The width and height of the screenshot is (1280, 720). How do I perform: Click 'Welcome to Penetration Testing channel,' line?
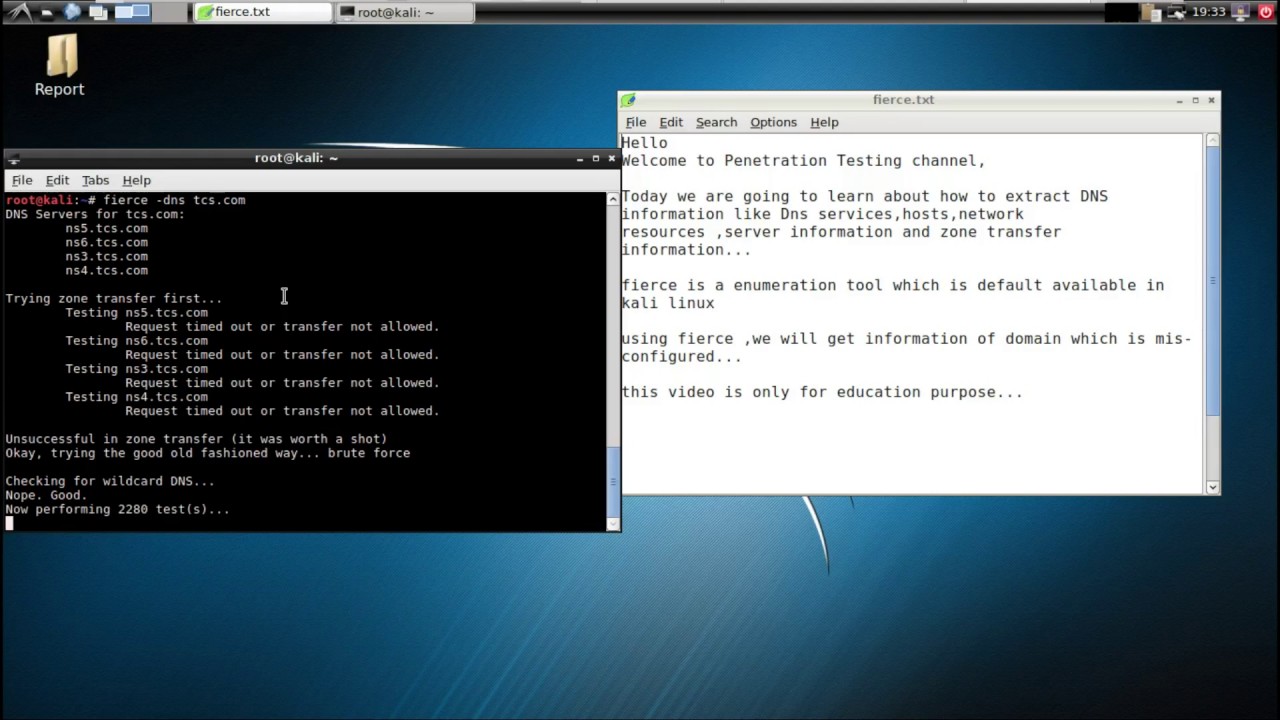(x=803, y=161)
